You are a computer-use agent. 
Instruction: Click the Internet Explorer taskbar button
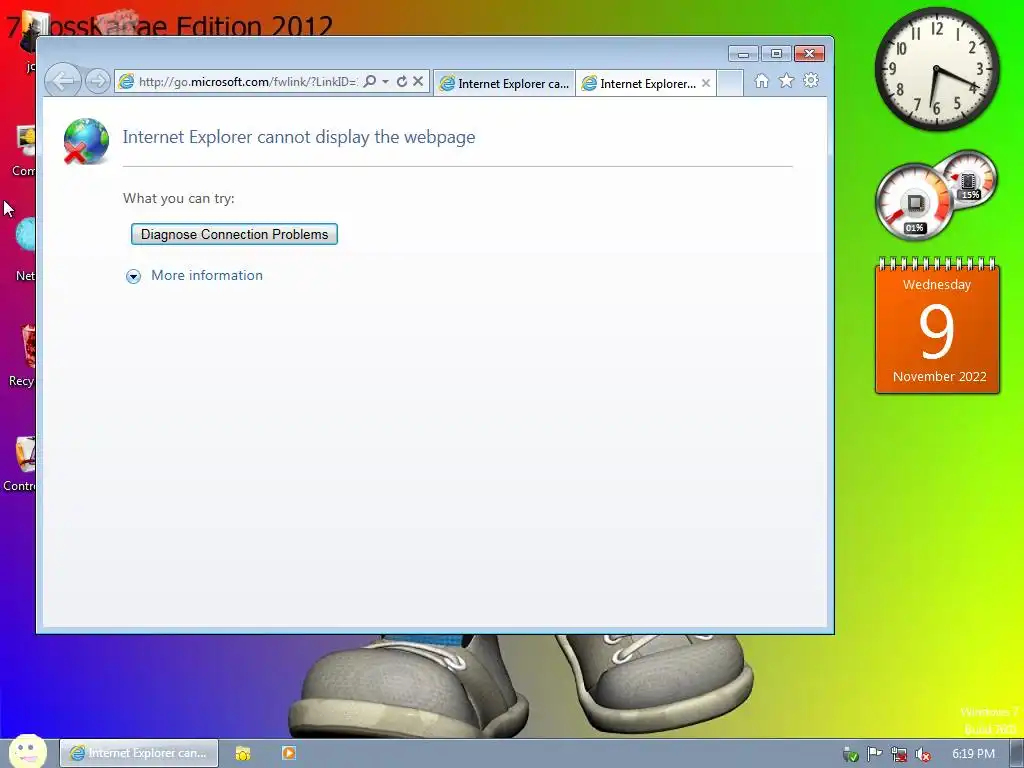[x=139, y=753]
